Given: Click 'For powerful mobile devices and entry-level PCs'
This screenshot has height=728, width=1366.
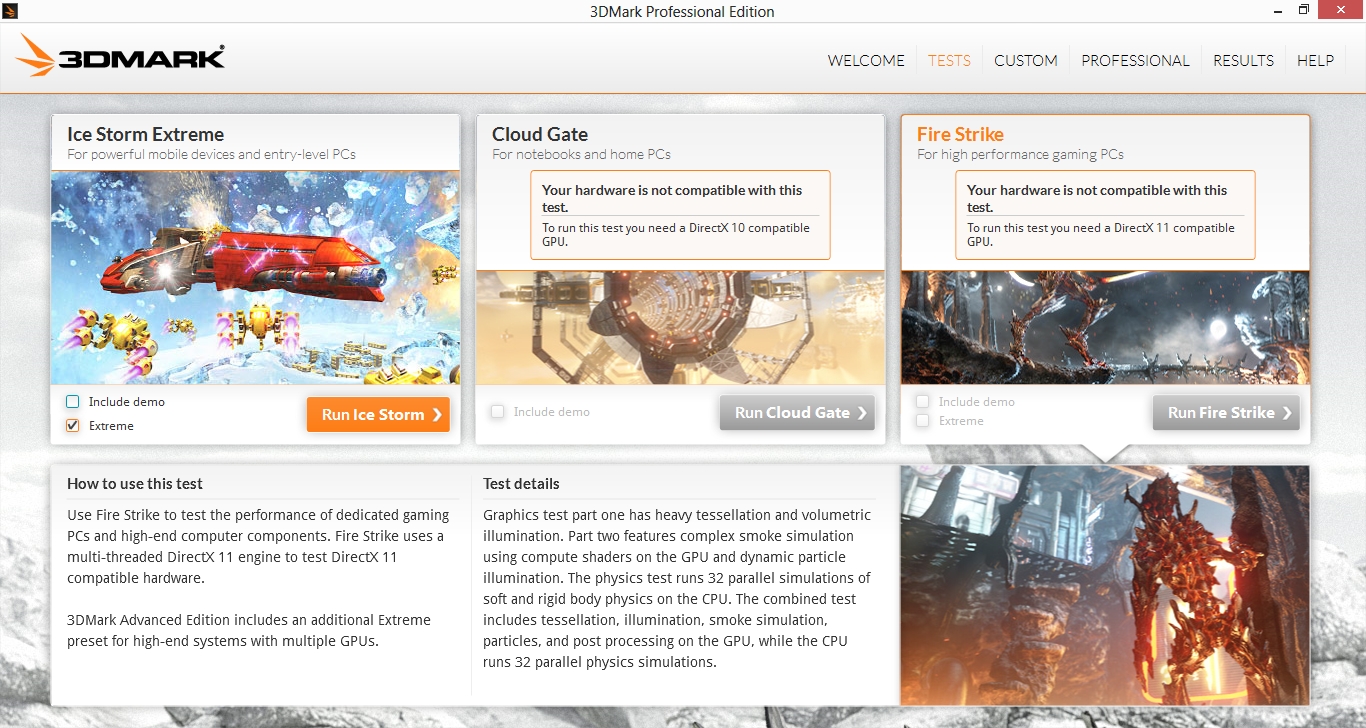Looking at the screenshot, I should coord(212,155).
